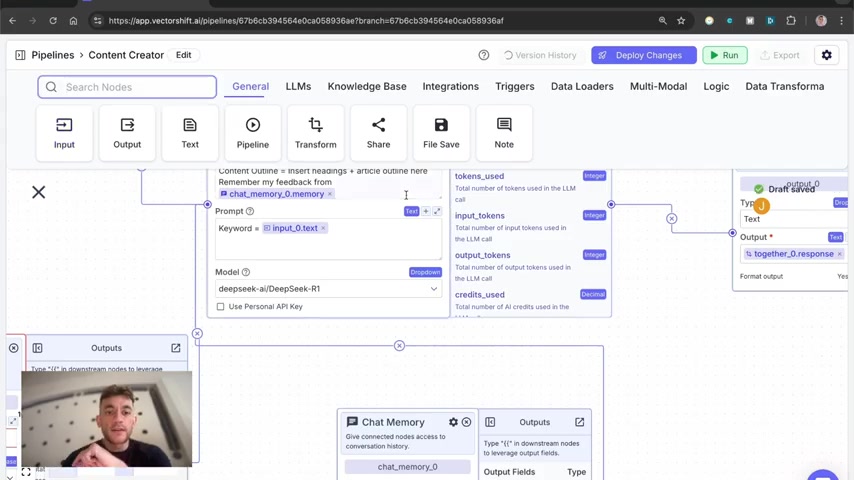Remove together_0.response from Output field
This screenshot has height=480, width=854.
point(840,254)
